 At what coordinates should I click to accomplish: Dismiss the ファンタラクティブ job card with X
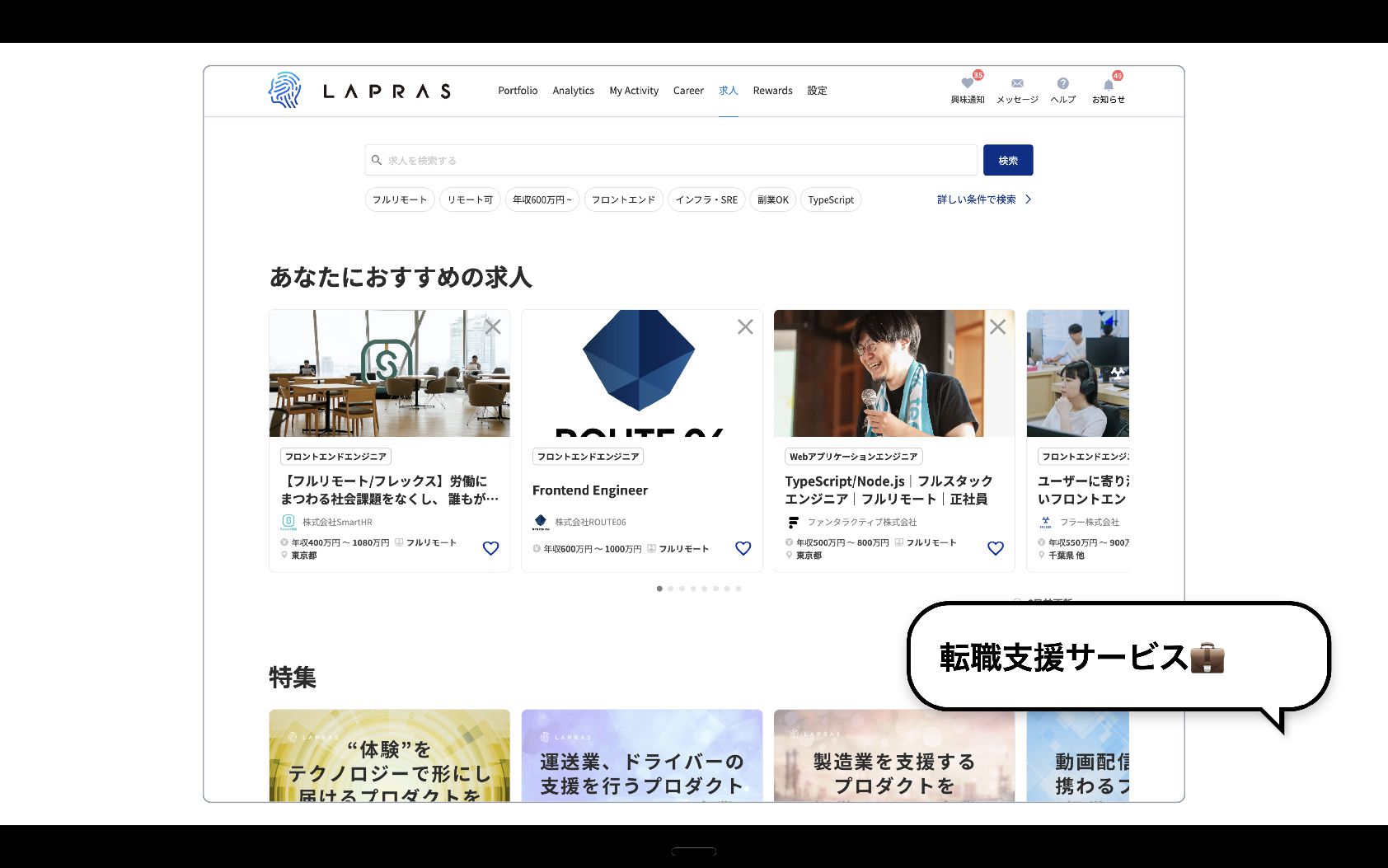click(997, 327)
